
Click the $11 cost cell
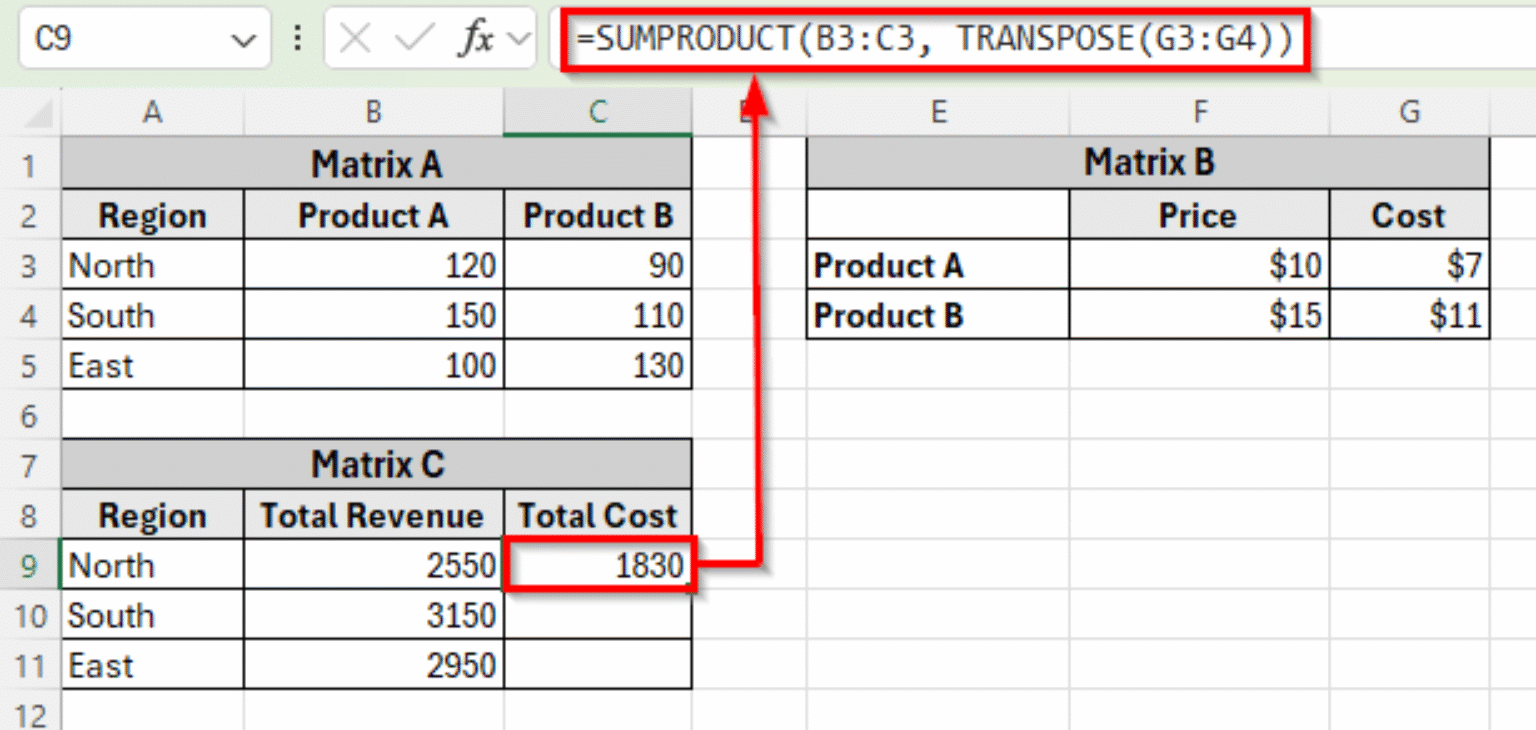coord(1409,314)
